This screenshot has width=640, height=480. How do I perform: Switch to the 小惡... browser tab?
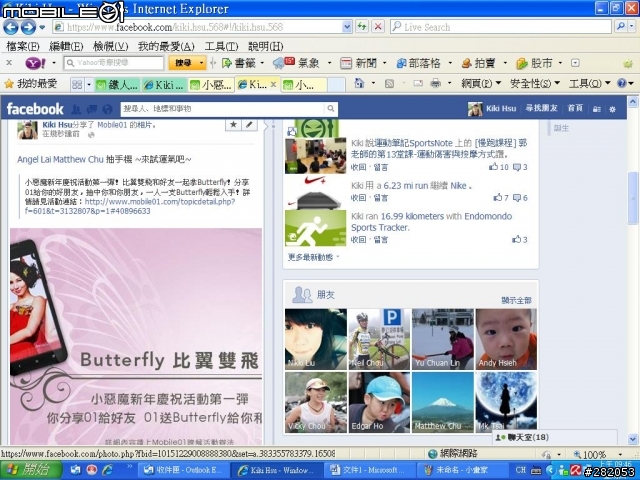(x=211, y=85)
